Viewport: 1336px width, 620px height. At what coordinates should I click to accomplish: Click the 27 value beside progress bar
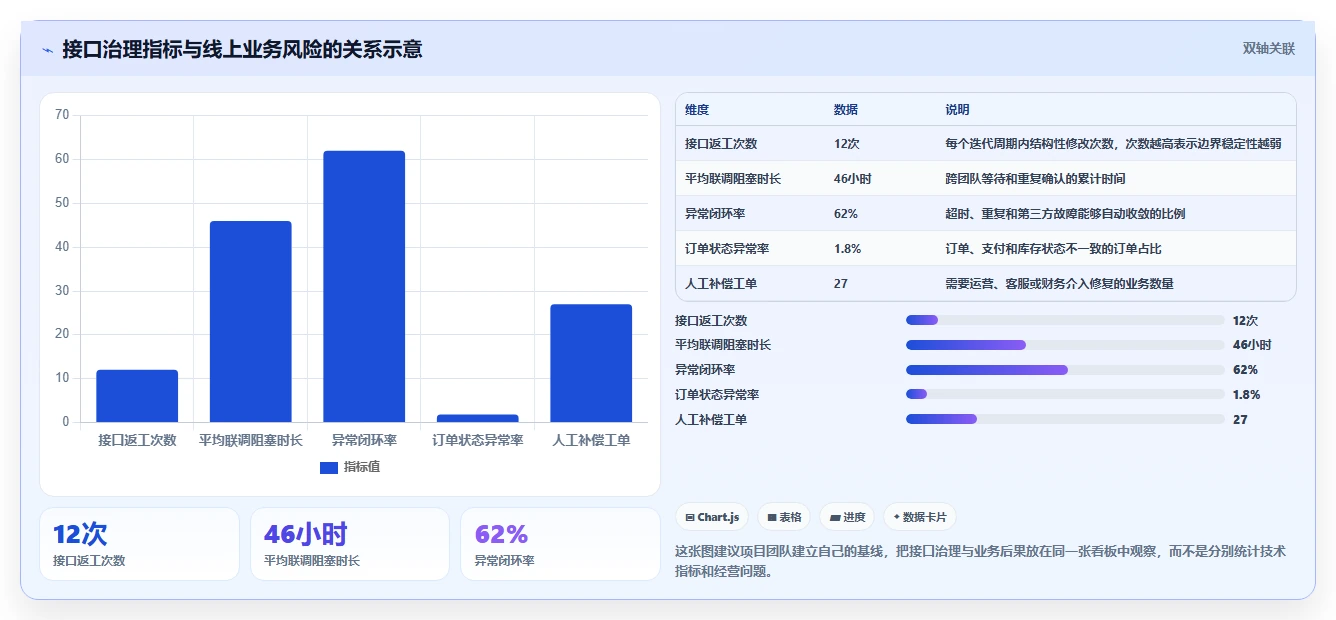click(1240, 419)
